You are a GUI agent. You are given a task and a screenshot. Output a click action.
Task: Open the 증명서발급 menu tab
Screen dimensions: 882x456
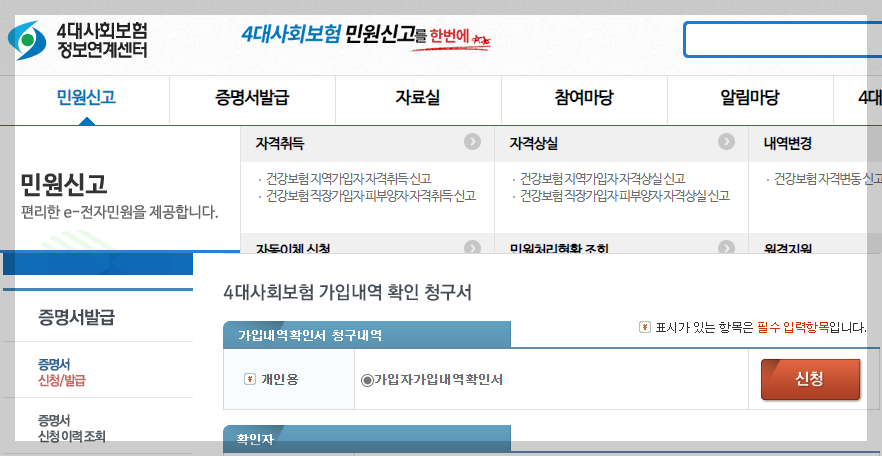252,98
